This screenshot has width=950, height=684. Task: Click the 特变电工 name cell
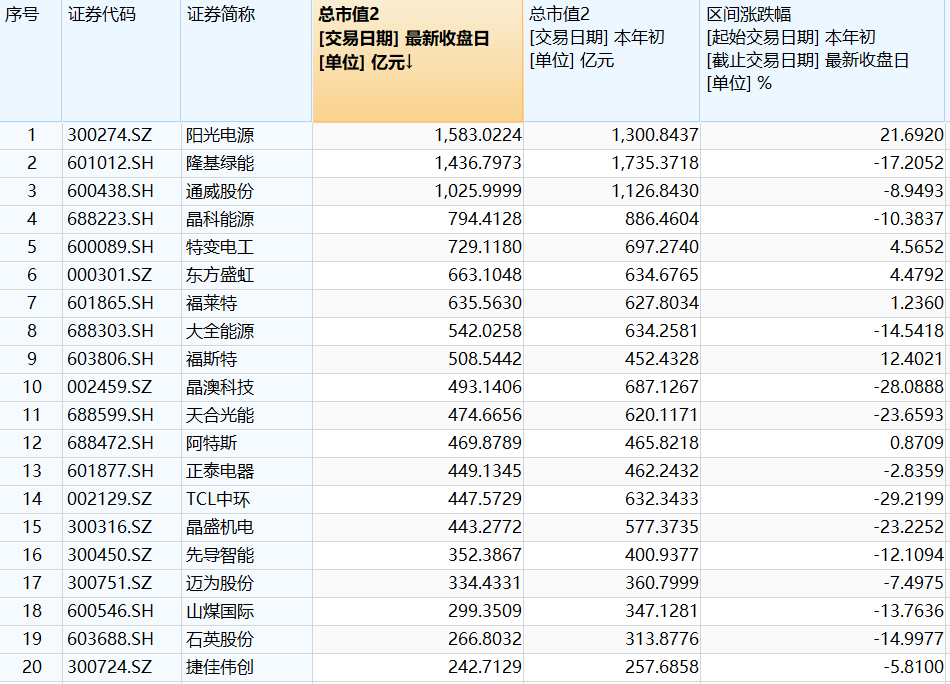(x=220, y=247)
